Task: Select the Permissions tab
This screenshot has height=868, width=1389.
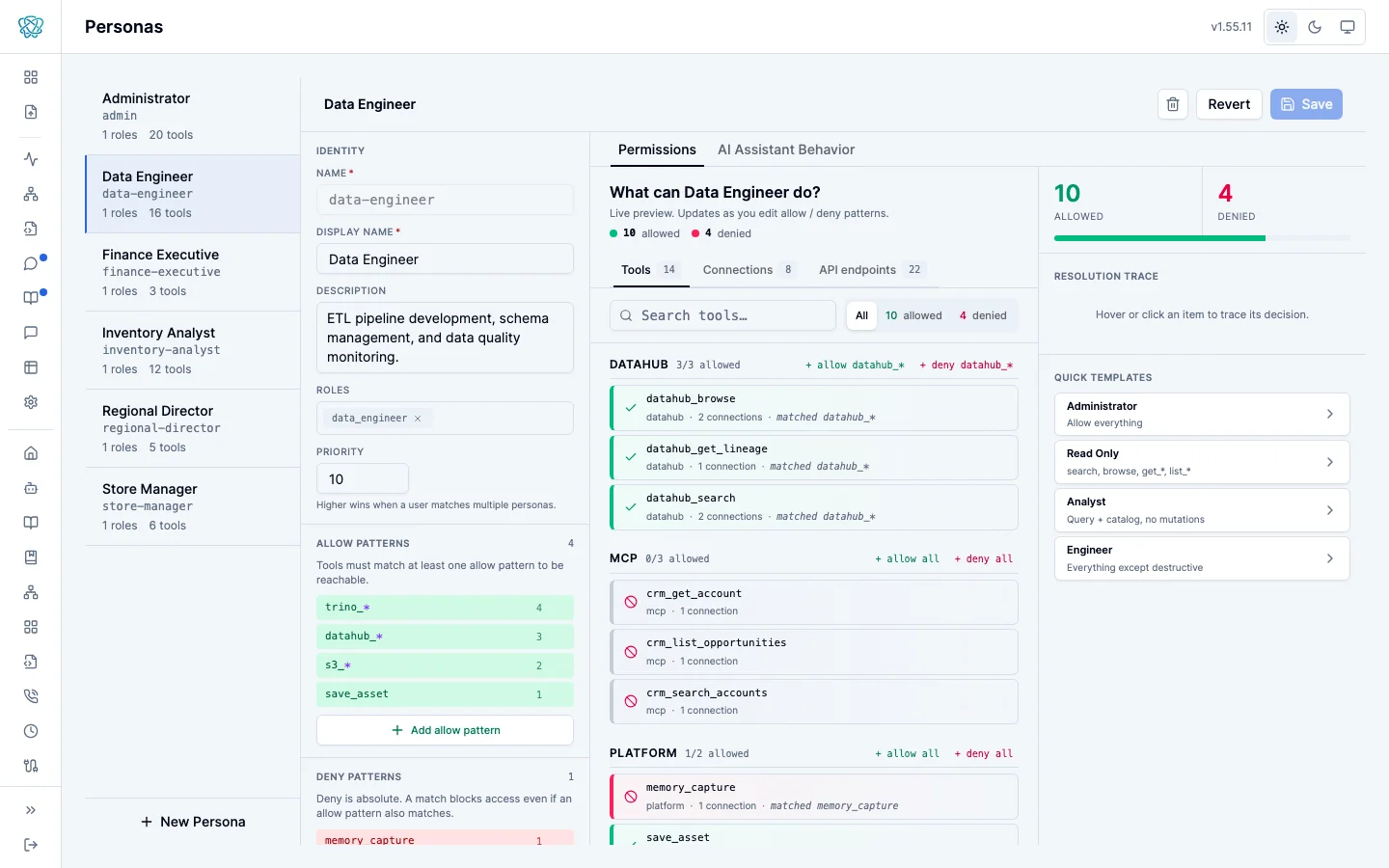Action: tap(657, 149)
